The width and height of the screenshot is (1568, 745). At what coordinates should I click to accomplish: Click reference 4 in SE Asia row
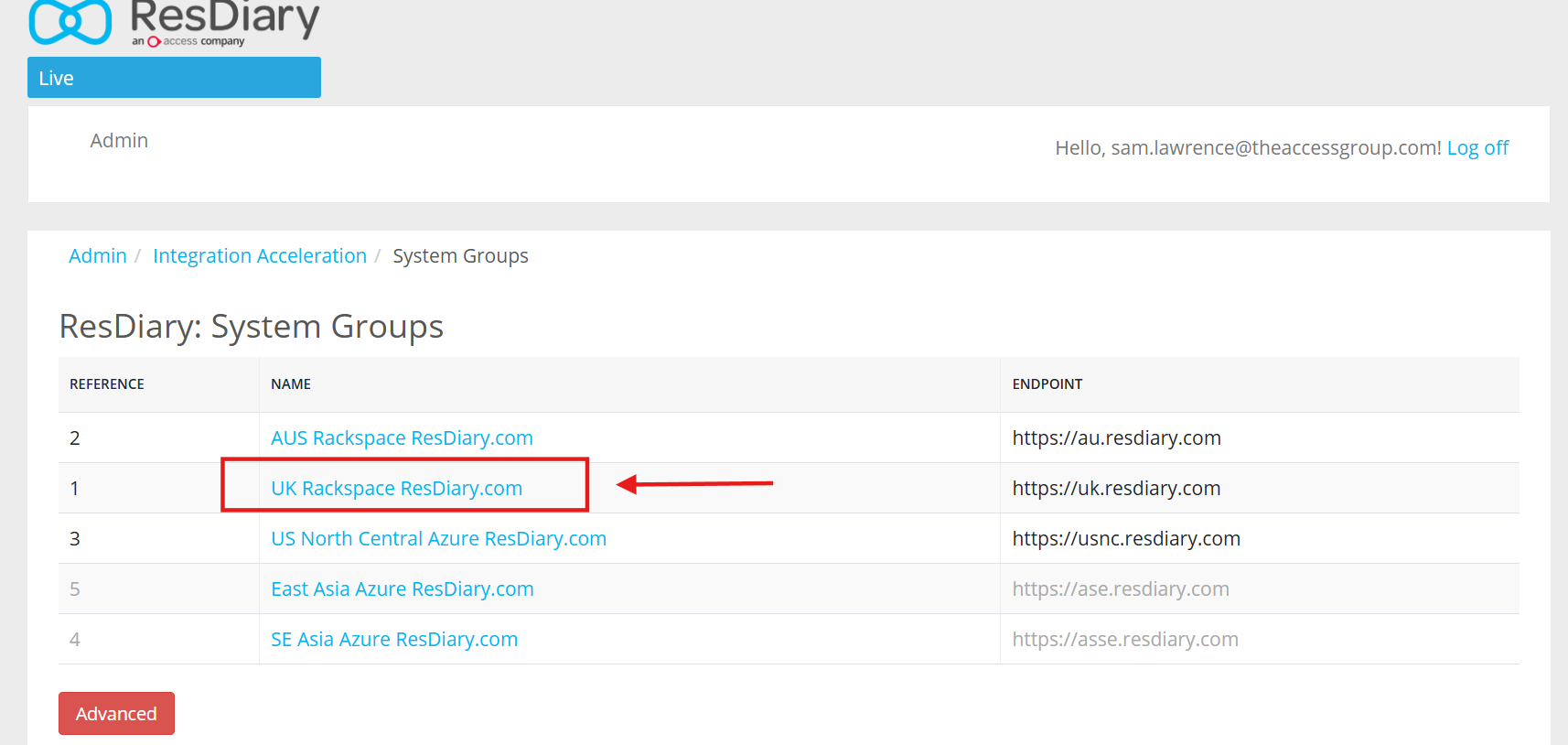75,640
